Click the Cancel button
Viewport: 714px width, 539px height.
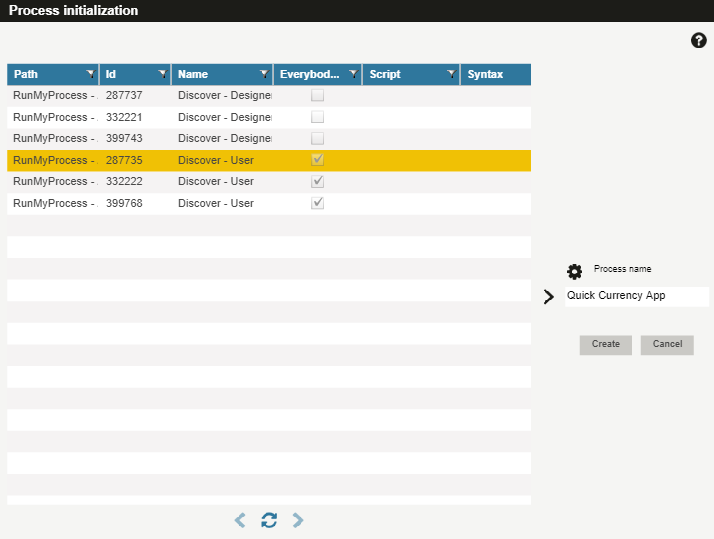[667, 344]
